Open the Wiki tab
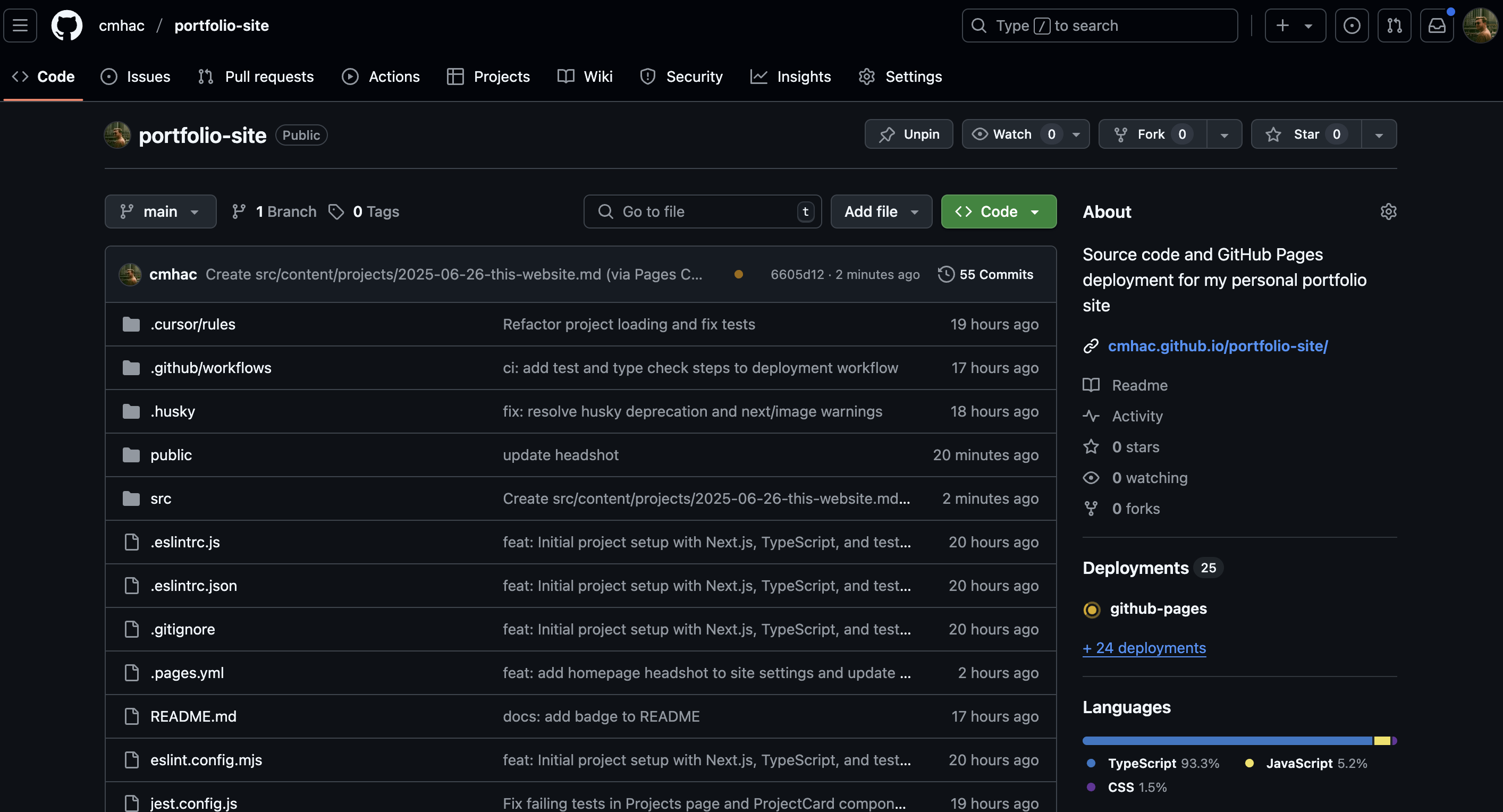The image size is (1503, 812). coord(585,77)
